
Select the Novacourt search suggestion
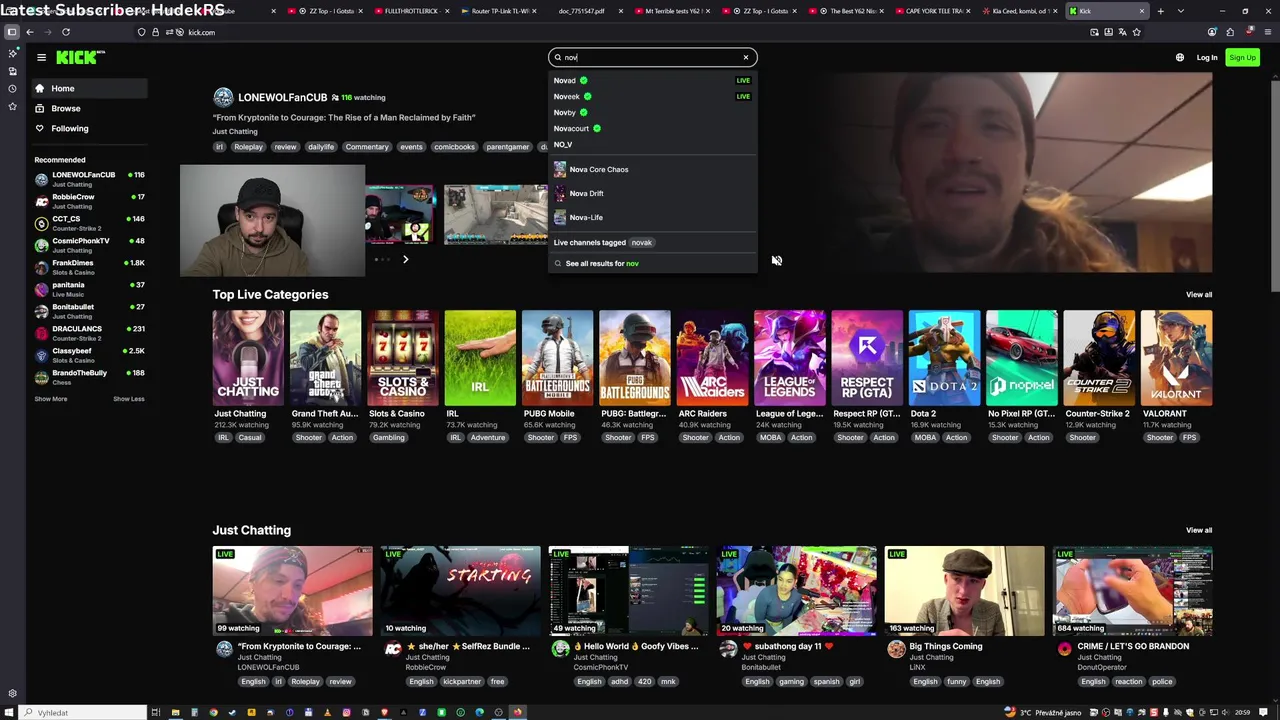(x=652, y=128)
